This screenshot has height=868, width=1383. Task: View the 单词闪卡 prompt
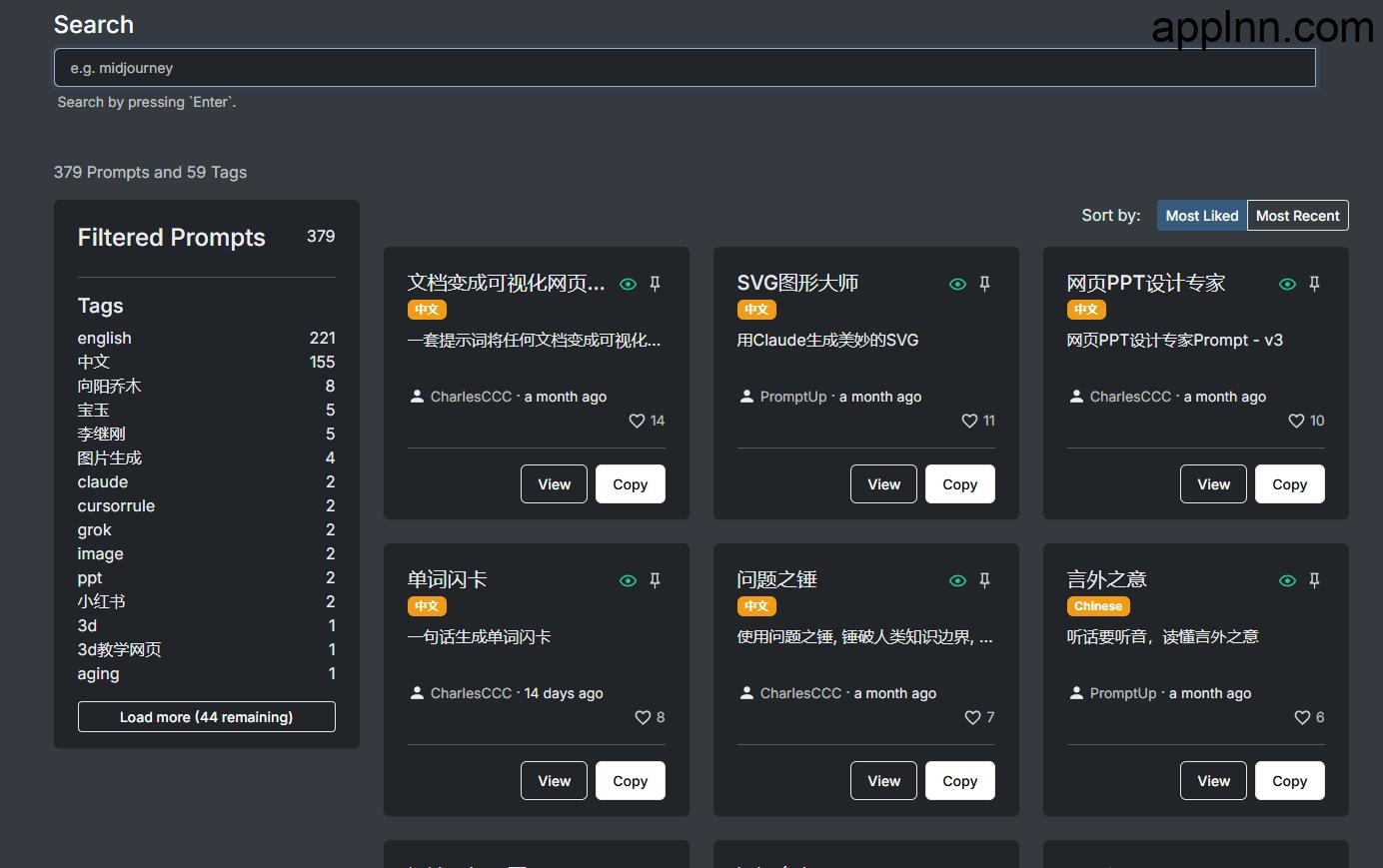coord(554,781)
